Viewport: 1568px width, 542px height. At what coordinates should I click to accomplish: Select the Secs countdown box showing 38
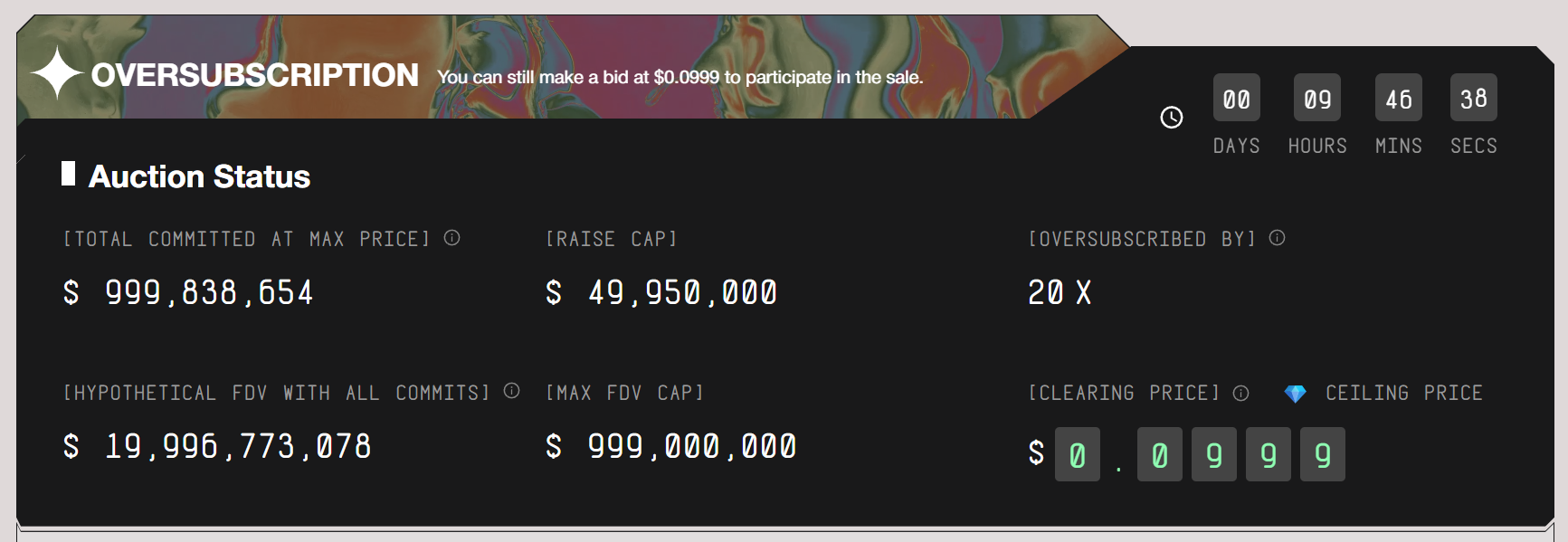click(1473, 99)
